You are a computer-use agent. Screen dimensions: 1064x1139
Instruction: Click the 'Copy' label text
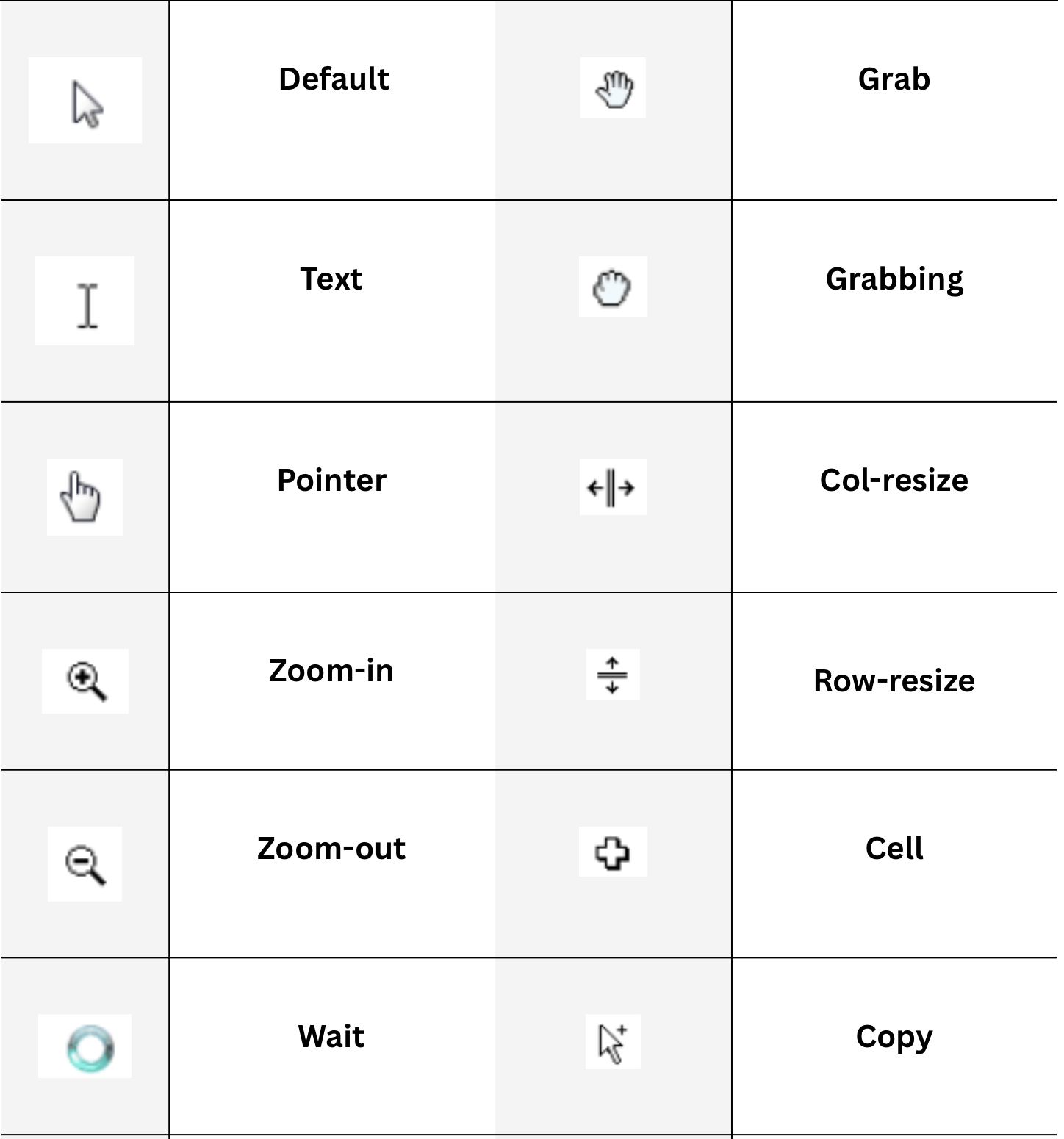(894, 1038)
